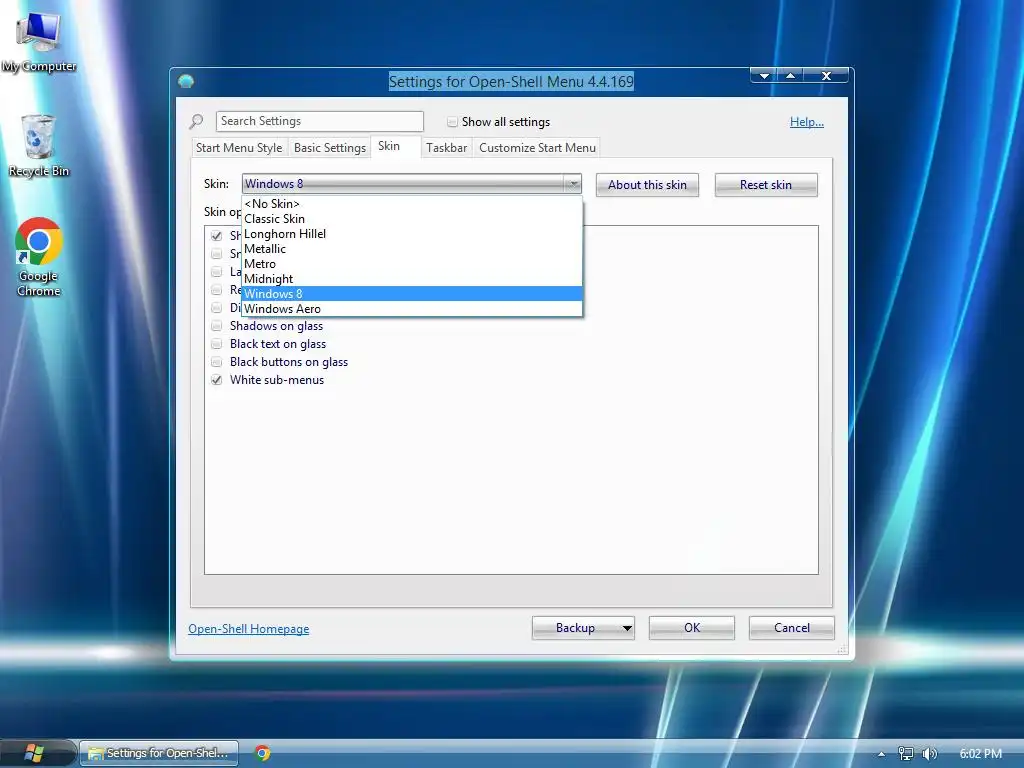
Task: Launch Chrome from the taskbar
Action: coord(263,753)
